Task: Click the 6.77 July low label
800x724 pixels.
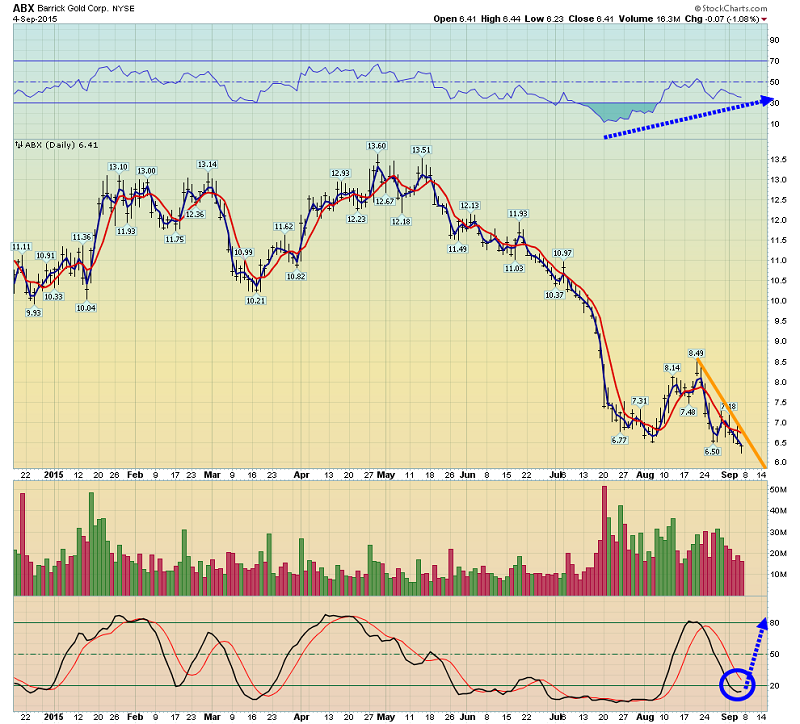Action: pyautogui.click(x=619, y=440)
